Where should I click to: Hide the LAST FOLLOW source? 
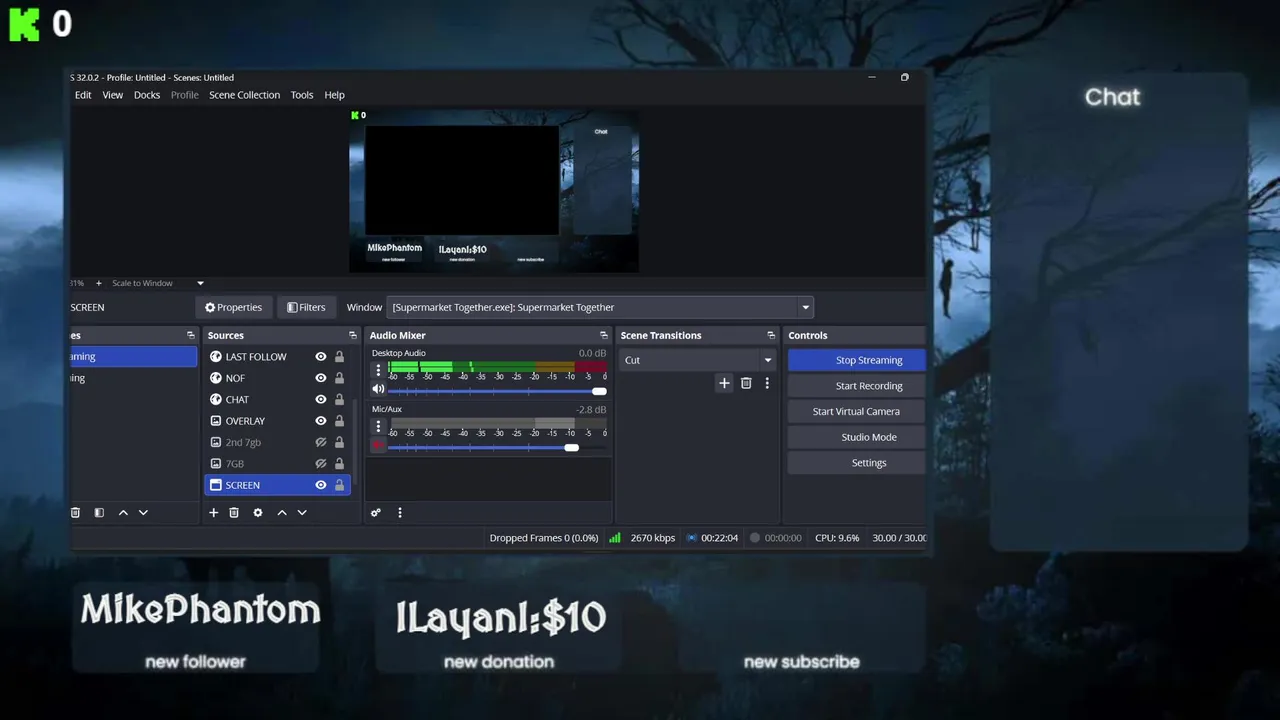coord(321,357)
